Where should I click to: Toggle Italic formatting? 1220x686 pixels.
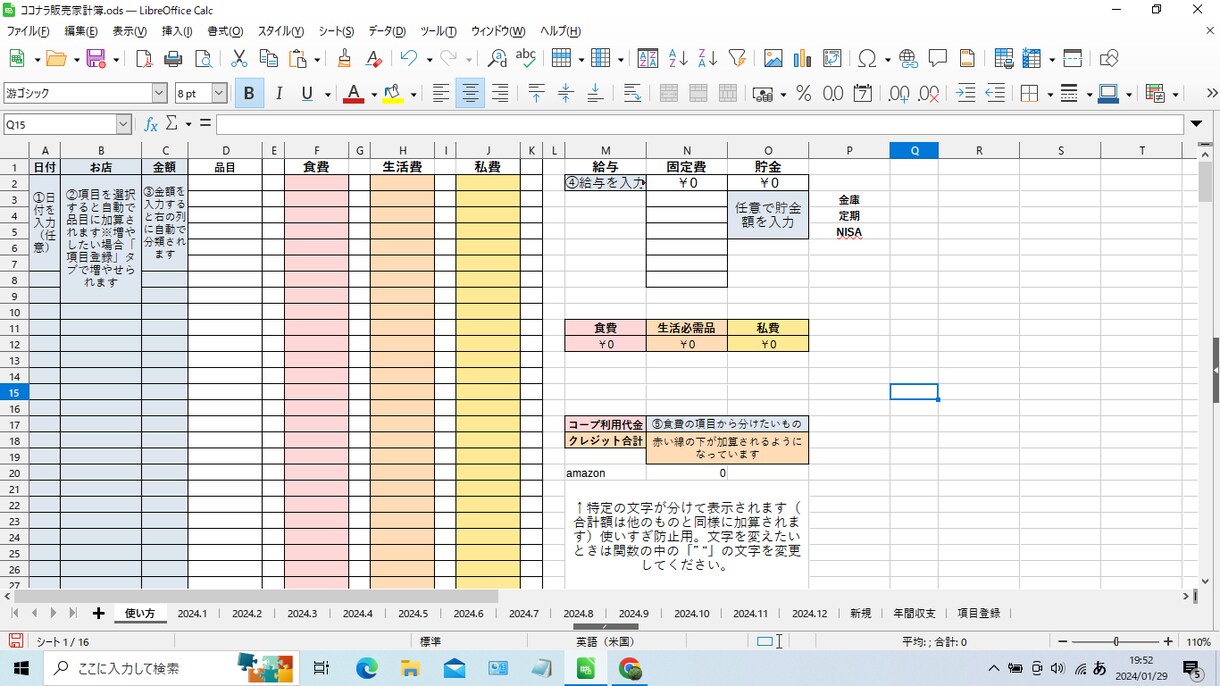click(279, 94)
